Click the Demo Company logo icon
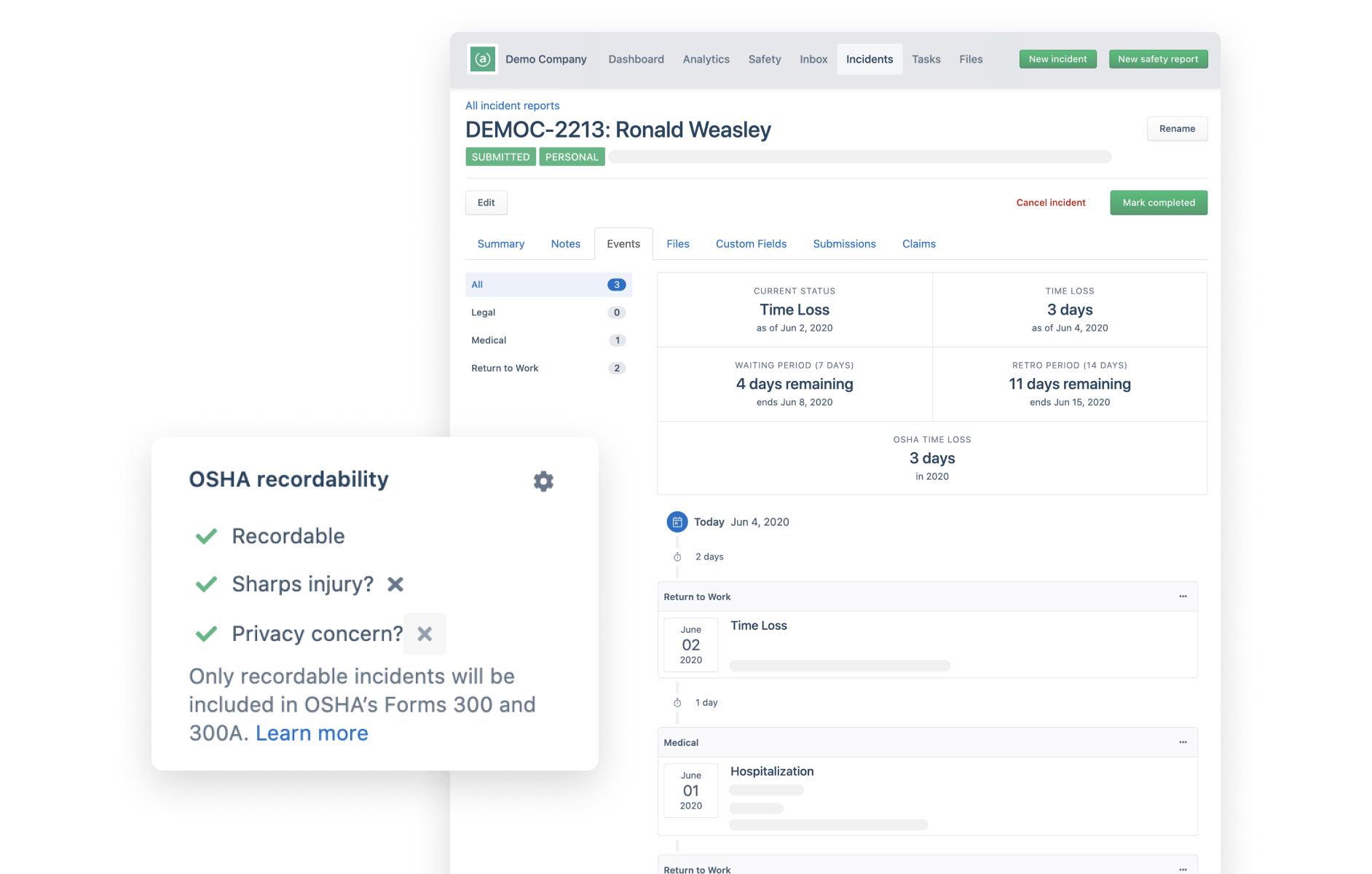The width and height of the screenshot is (1372, 874). 482,59
